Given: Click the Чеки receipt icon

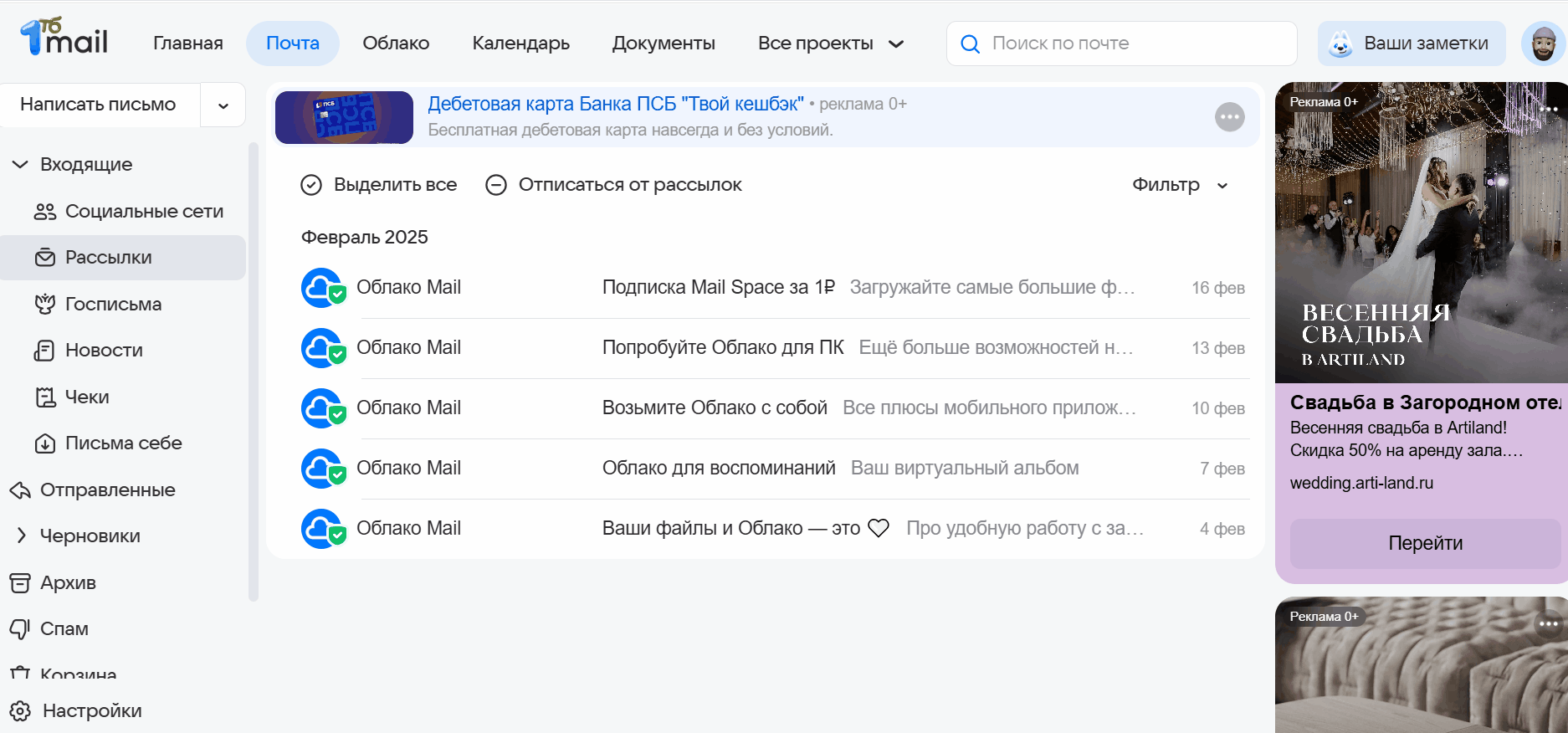Looking at the screenshot, I should tap(45, 397).
